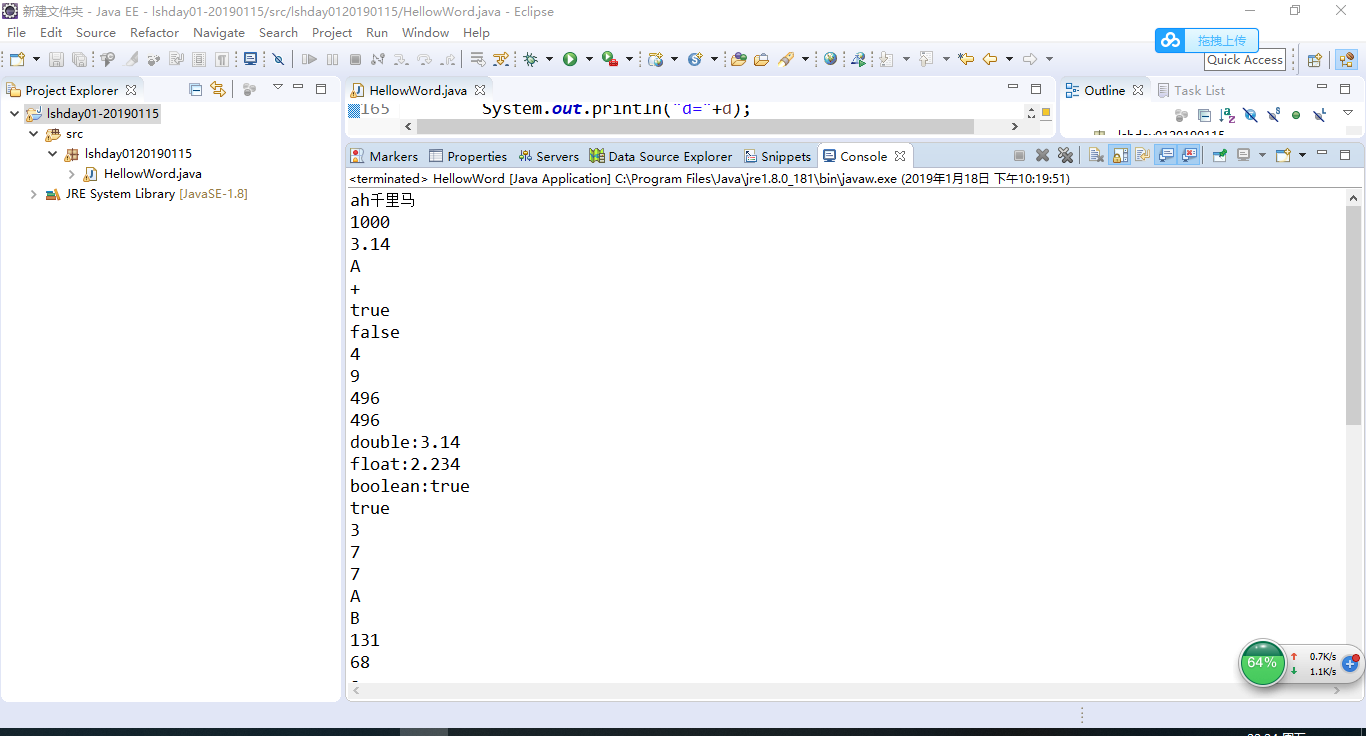Toggle Show Console on standard output change
The image size is (1366, 736).
click(1166, 156)
